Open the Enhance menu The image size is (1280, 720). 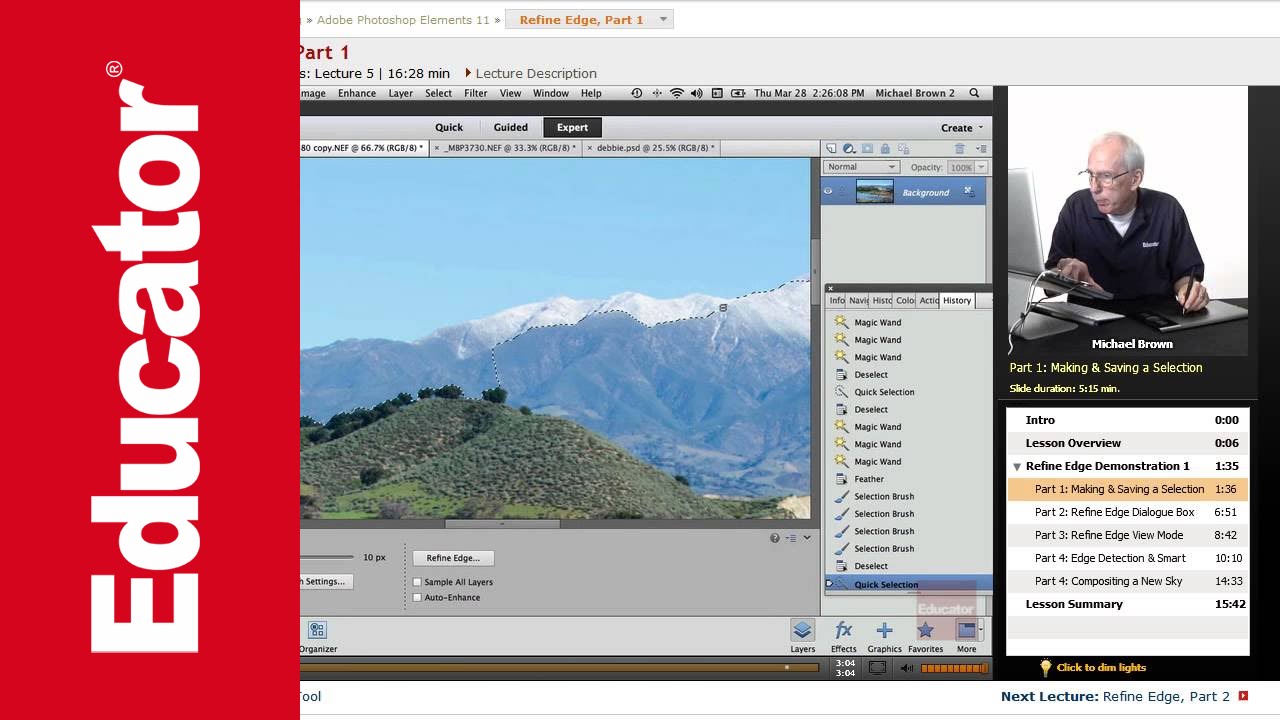357,93
